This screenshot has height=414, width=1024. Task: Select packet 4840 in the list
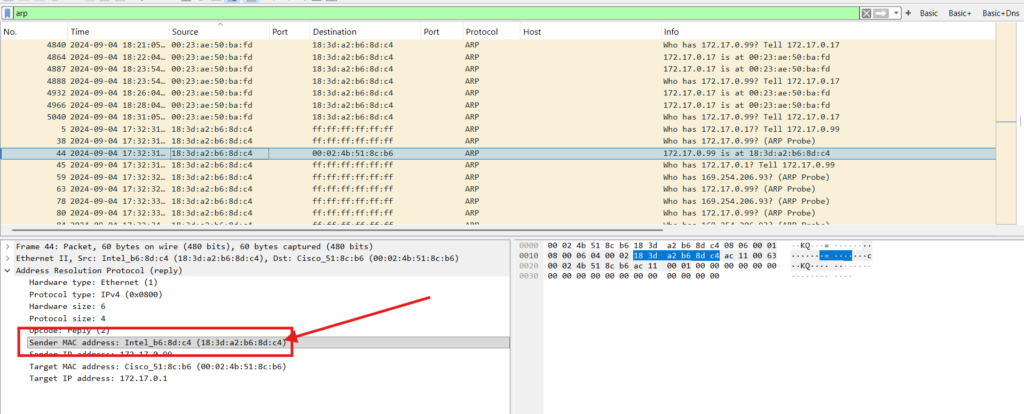[x=300, y=45]
